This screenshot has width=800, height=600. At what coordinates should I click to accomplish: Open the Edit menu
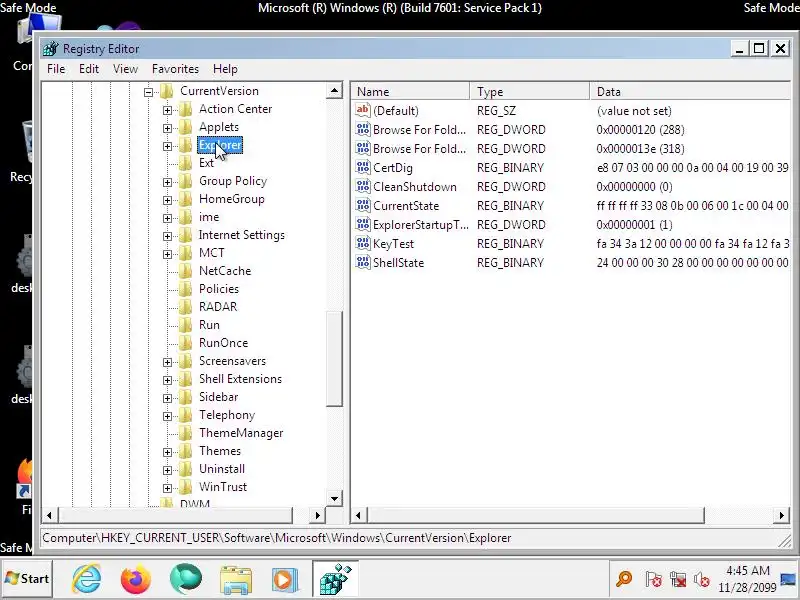(89, 69)
